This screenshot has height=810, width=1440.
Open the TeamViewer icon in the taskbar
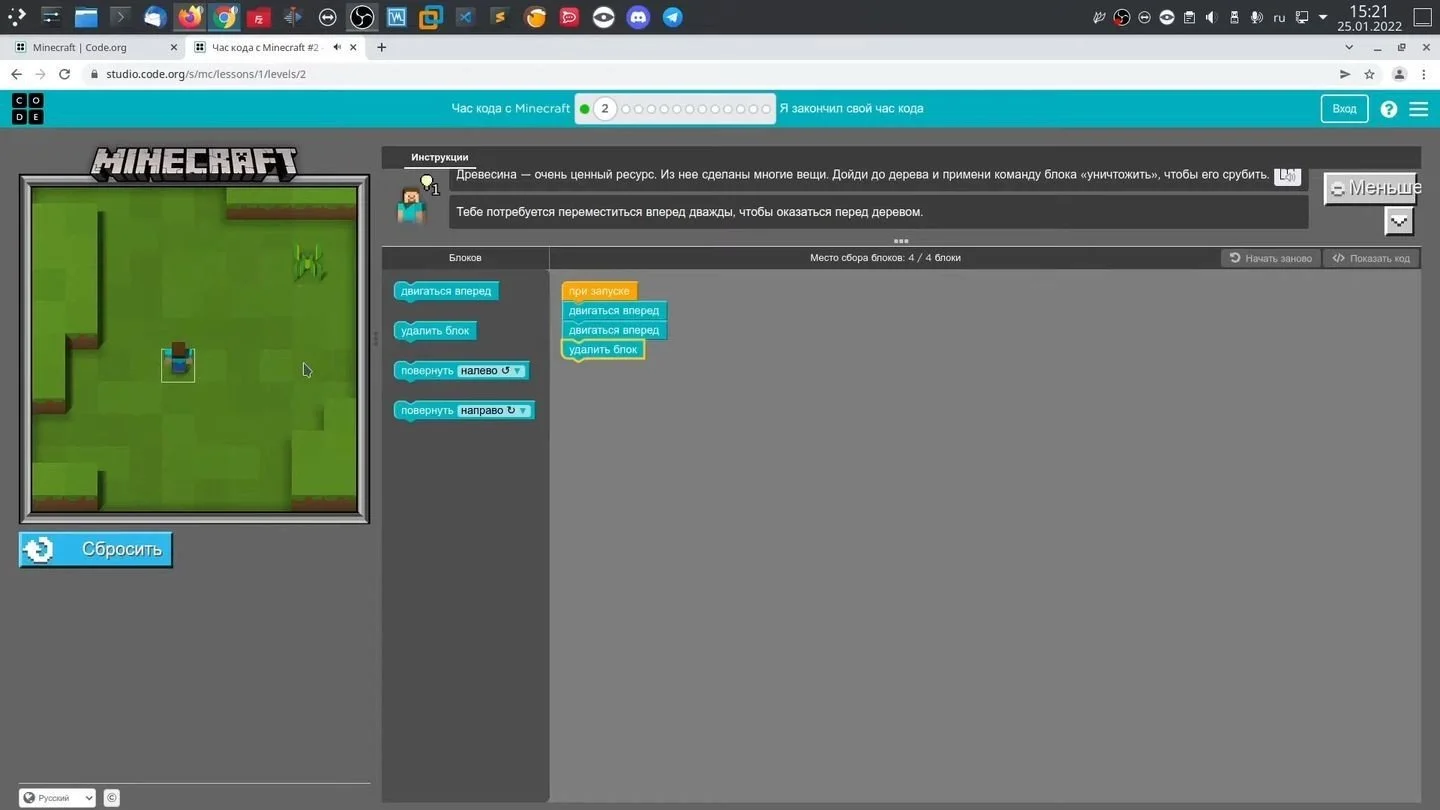pyautogui.click(x=327, y=17)
